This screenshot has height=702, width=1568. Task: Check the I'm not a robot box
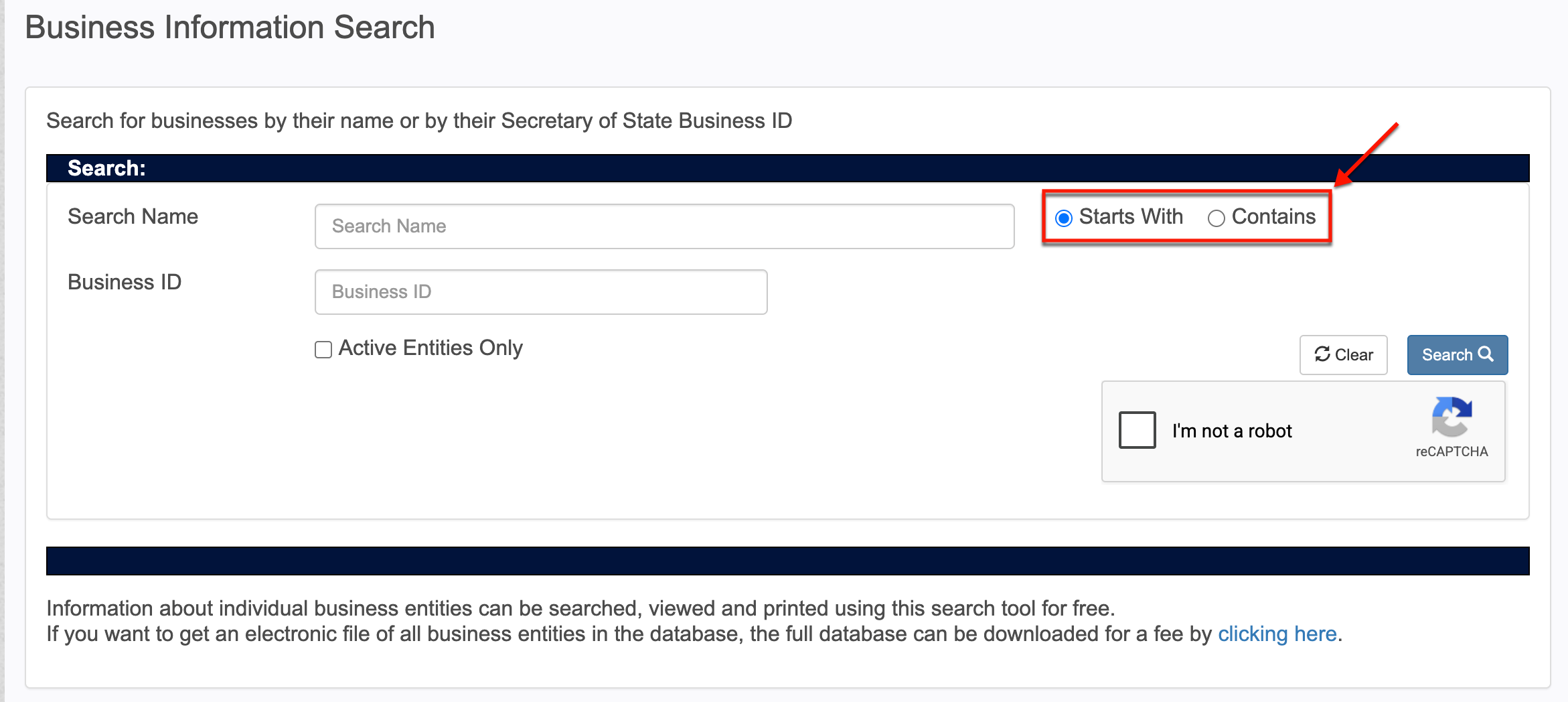click(1137, 430)
